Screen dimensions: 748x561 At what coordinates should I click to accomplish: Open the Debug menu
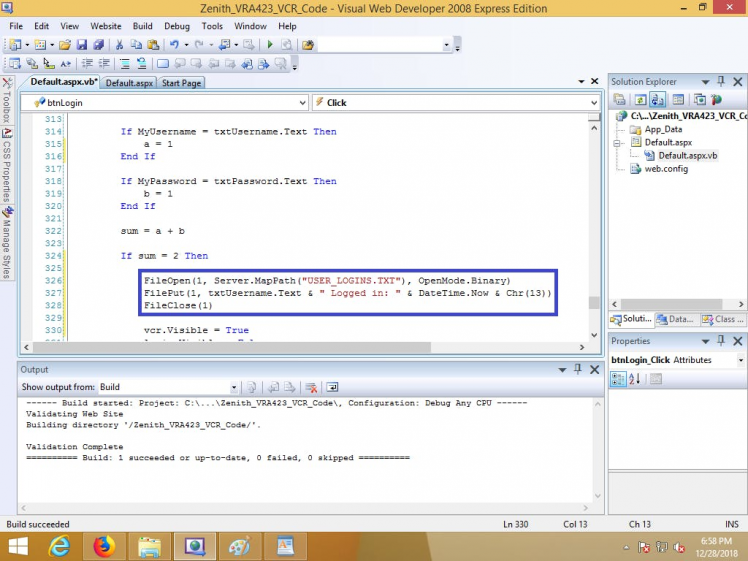coord(176,26)
